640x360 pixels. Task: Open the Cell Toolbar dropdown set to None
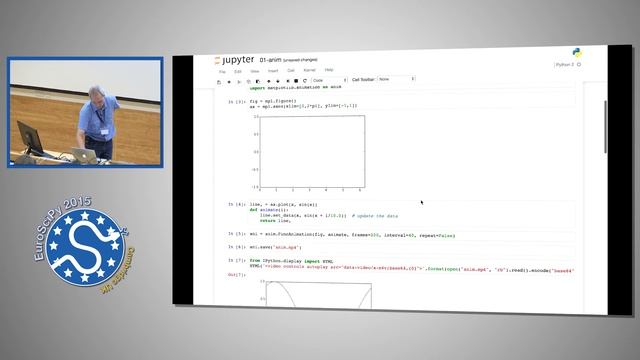click(396, 79)
